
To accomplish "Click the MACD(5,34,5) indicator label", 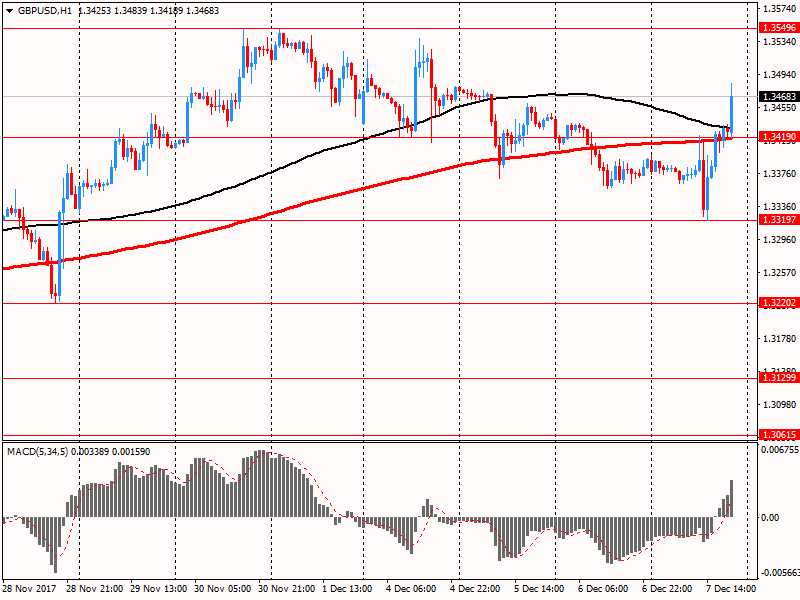I will [x=38, y=452].
